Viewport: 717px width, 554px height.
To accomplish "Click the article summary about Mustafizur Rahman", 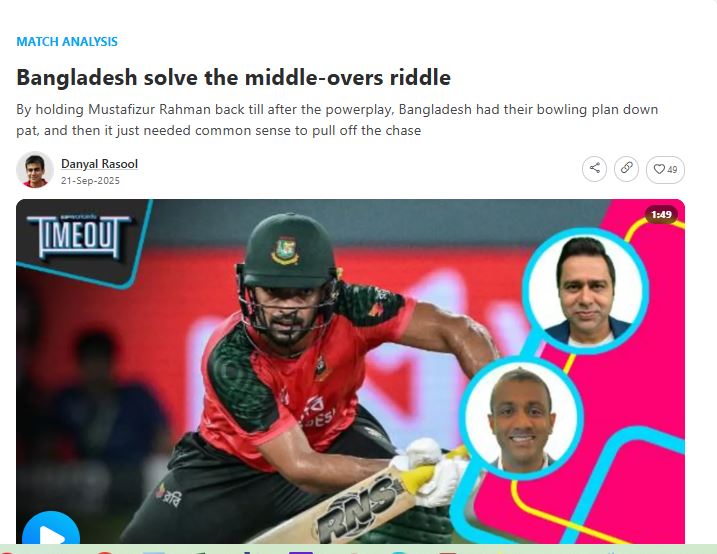I will pos(337,120).
